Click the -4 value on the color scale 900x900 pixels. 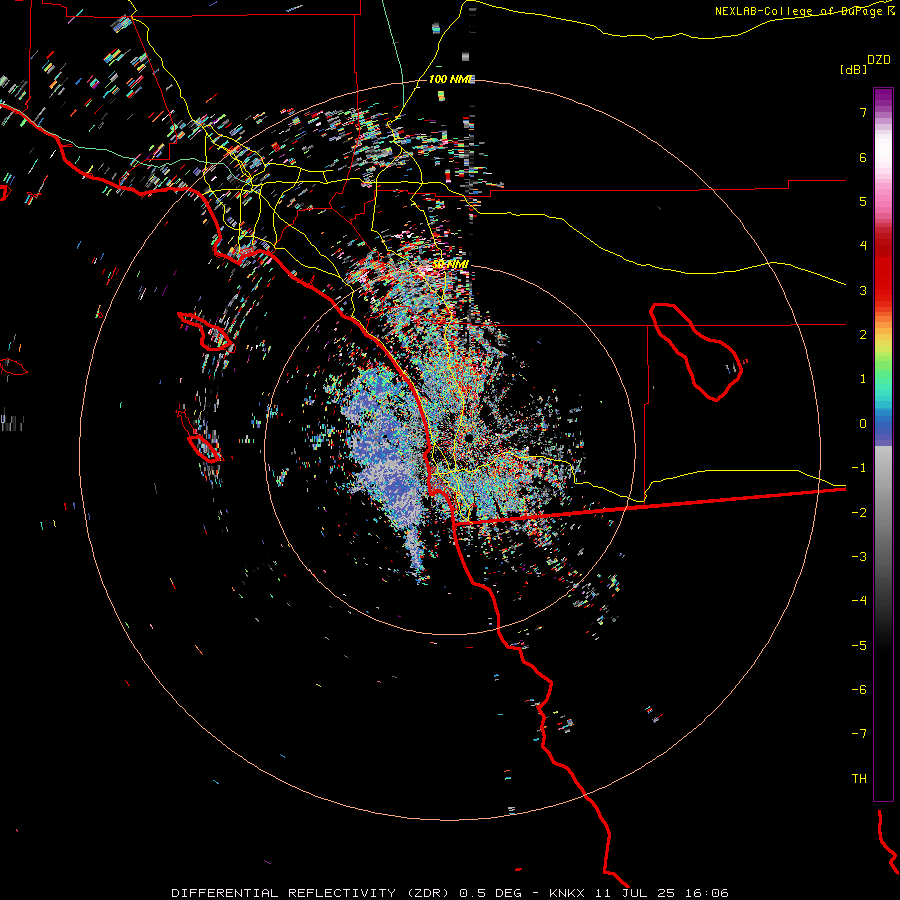(859, 601)
